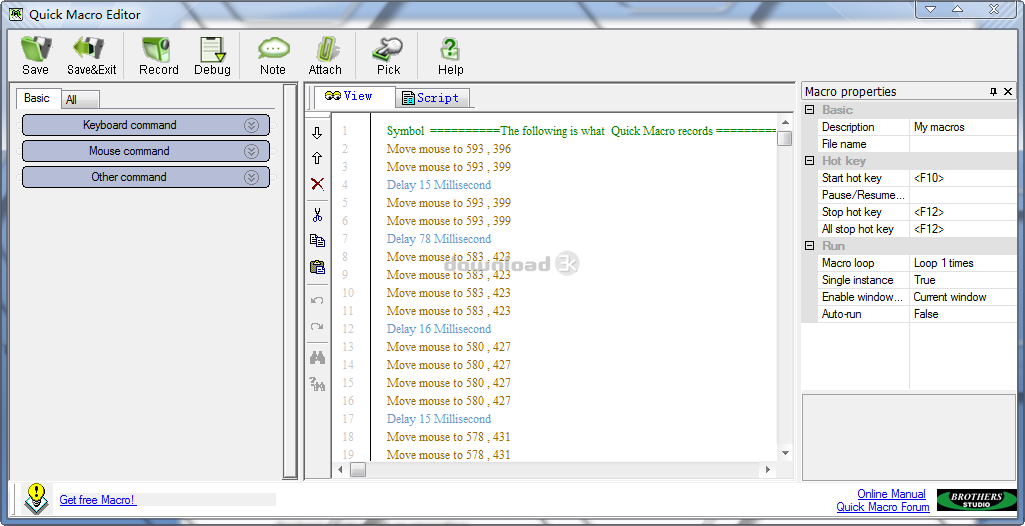Start recording with the Record icon
This screenshot has height=526, width=1025.
158,55
